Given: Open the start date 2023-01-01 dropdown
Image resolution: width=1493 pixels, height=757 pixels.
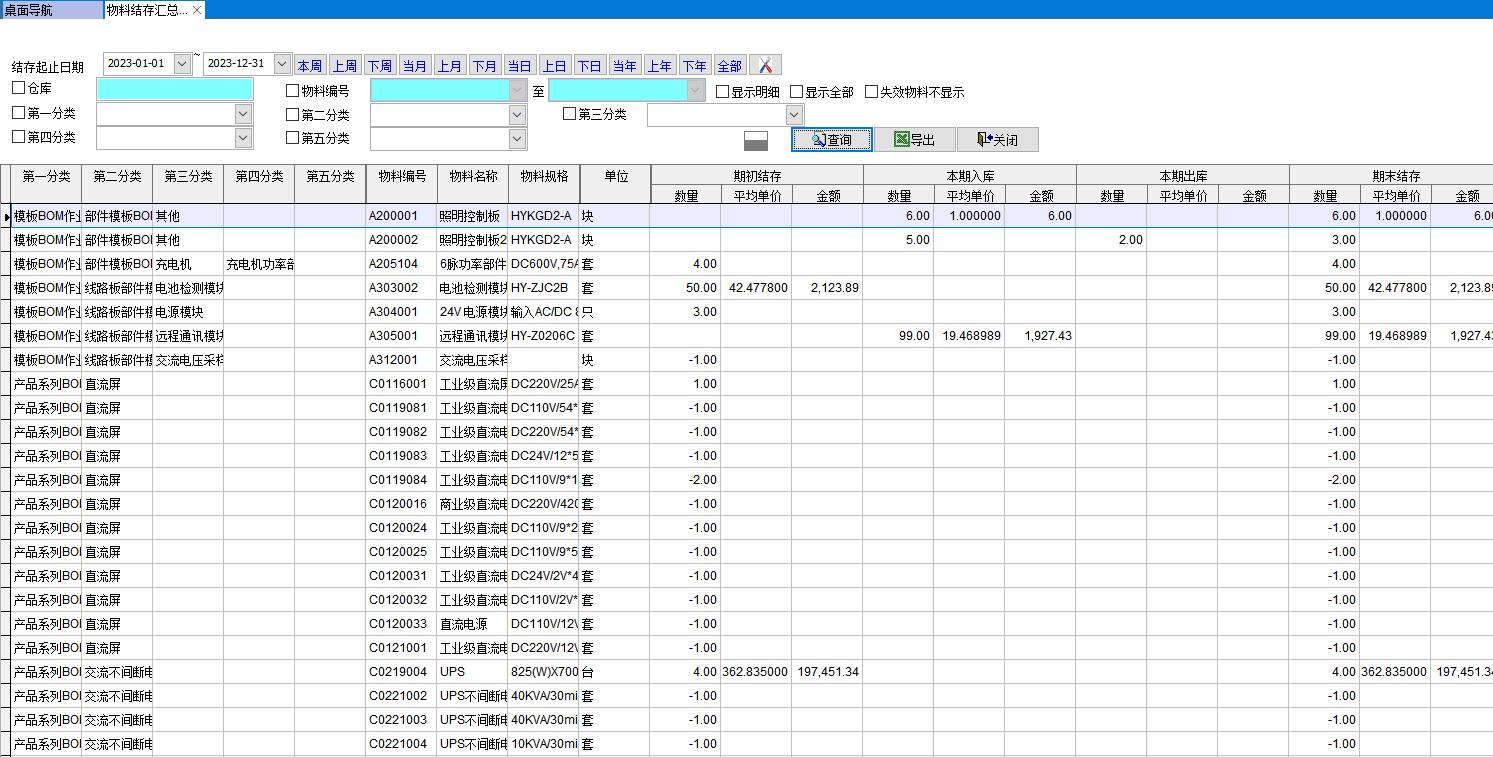Looking at the screenshot, I should pyautogui.click(x=183, y=63).
